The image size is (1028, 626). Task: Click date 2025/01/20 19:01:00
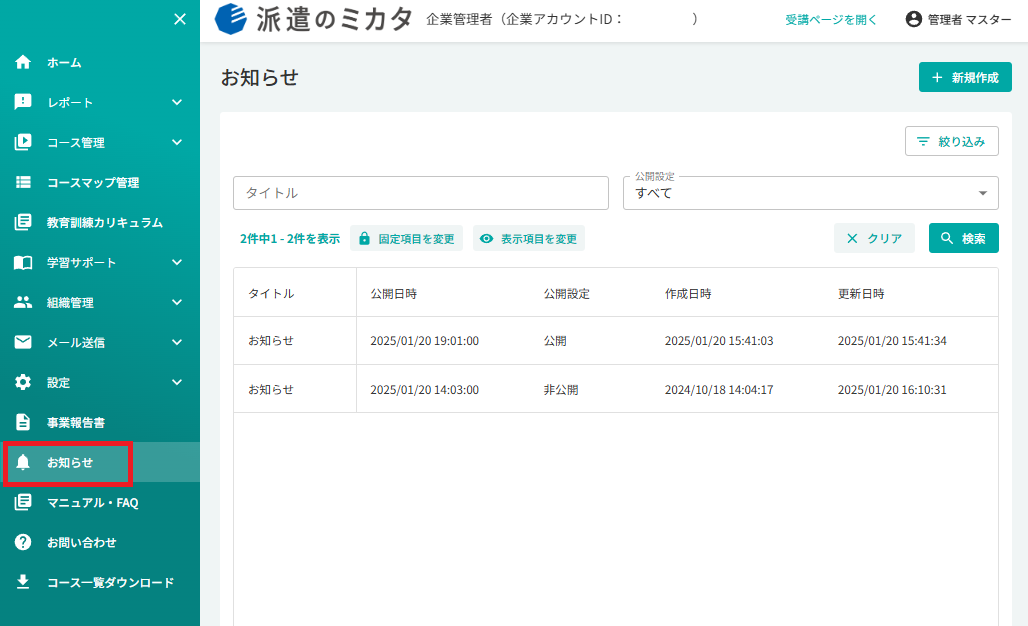pos(424,341)
